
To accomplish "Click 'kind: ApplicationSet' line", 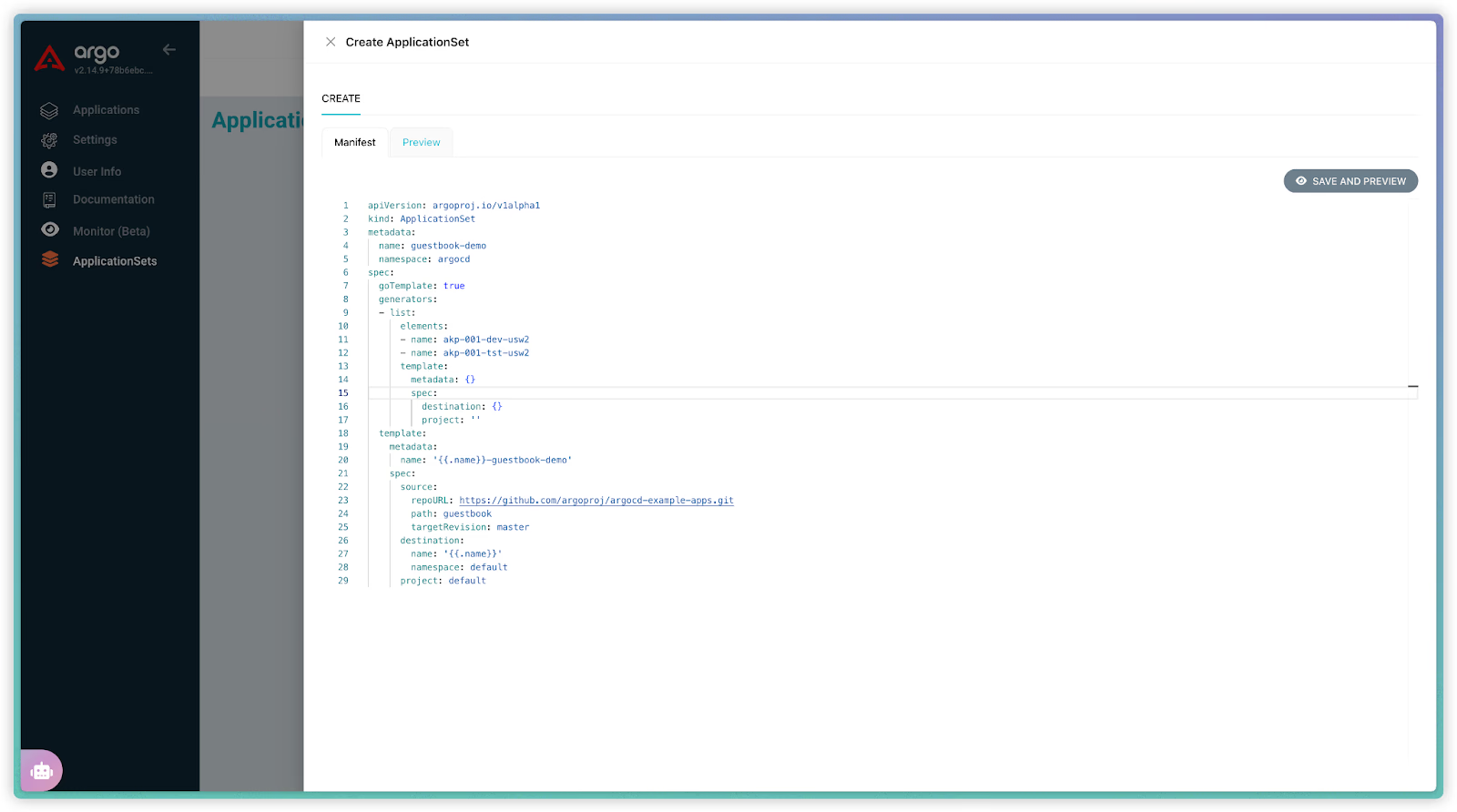I will 422,219.
